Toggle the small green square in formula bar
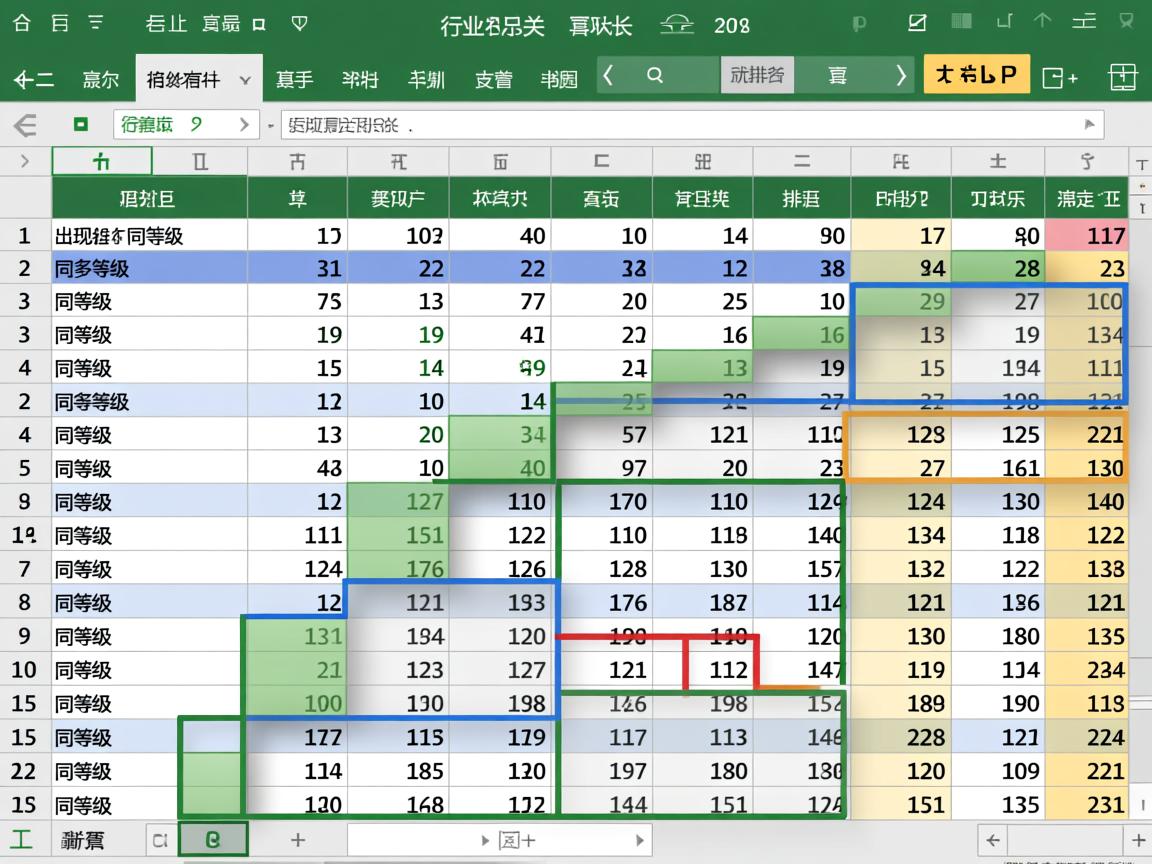The image size is (1152, 864). pos(81,125)
